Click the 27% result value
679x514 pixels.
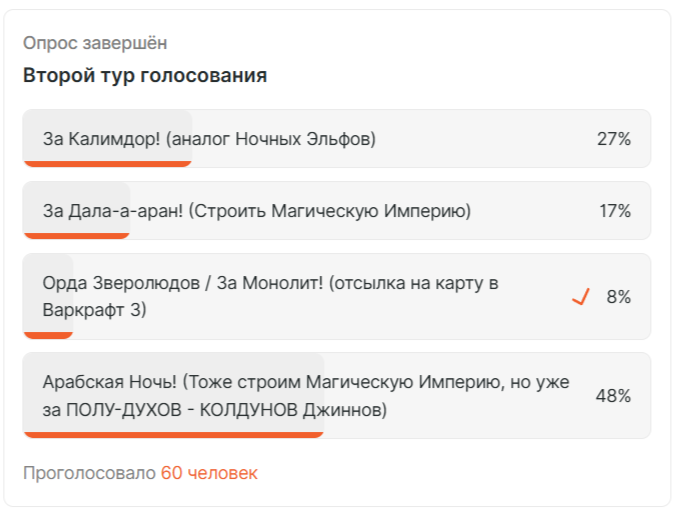pos(613,139)
